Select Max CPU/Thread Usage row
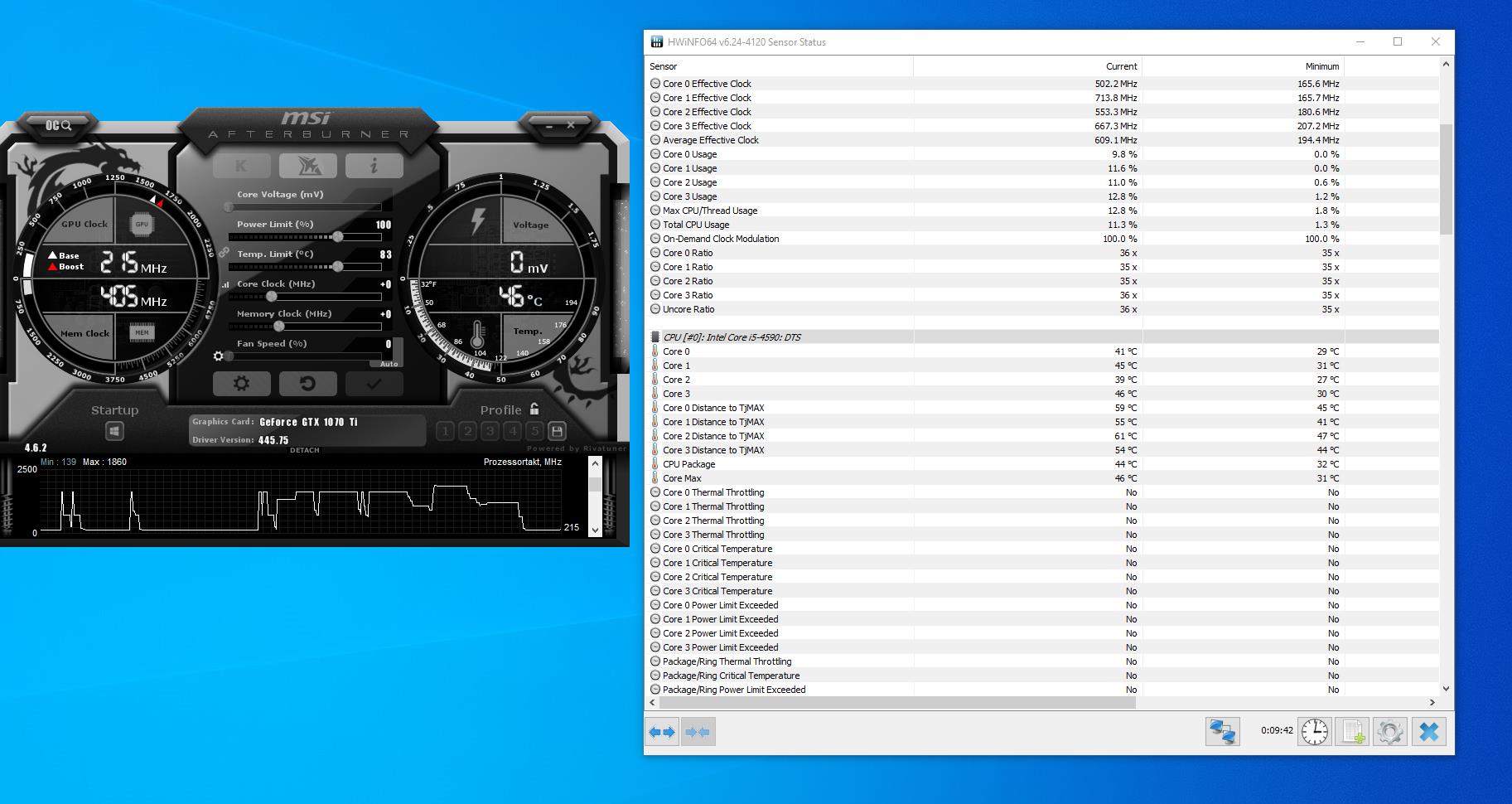 tap(1042, 211)
